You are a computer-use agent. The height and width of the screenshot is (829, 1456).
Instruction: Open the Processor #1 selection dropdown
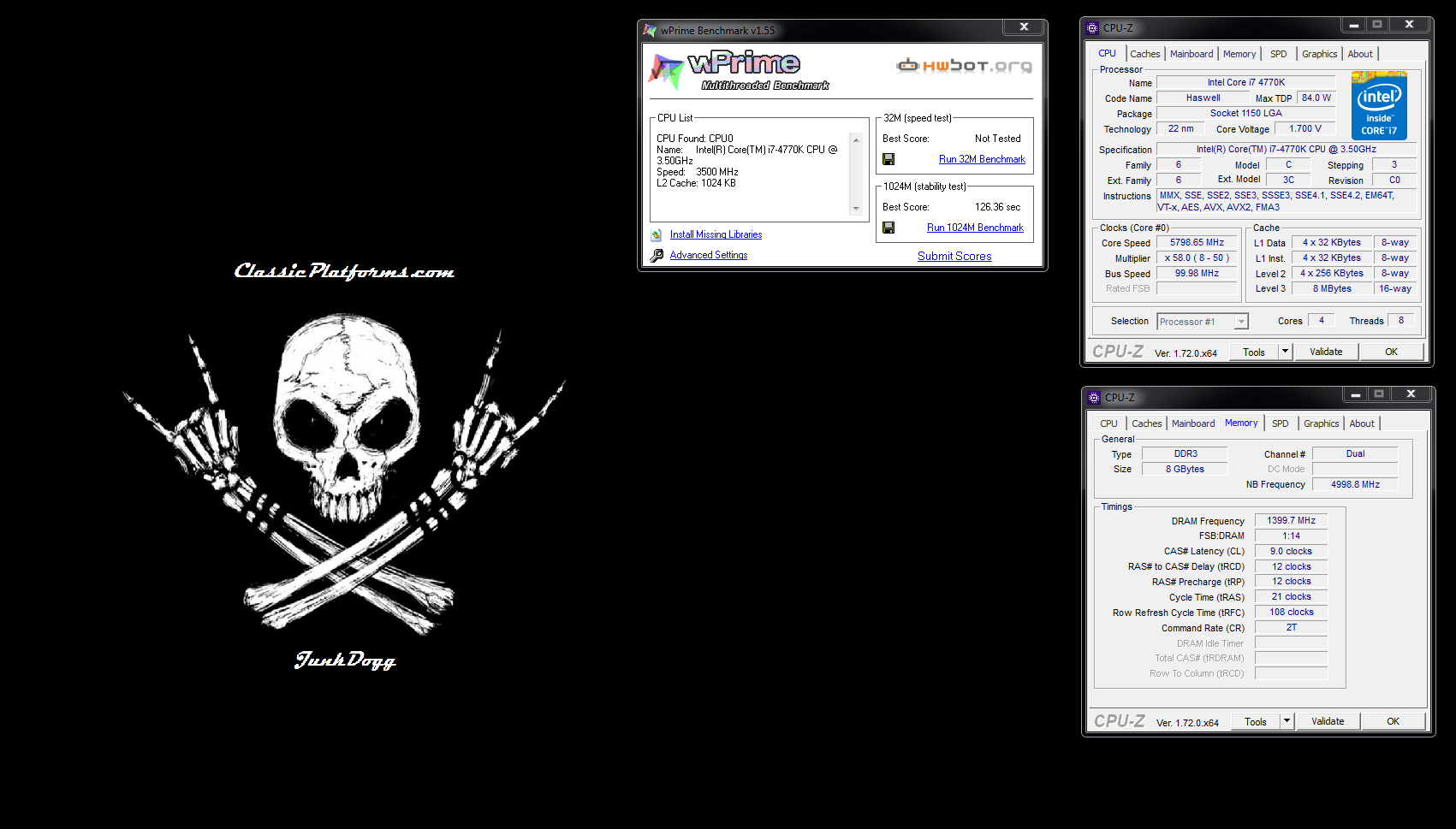point(1203,322)
